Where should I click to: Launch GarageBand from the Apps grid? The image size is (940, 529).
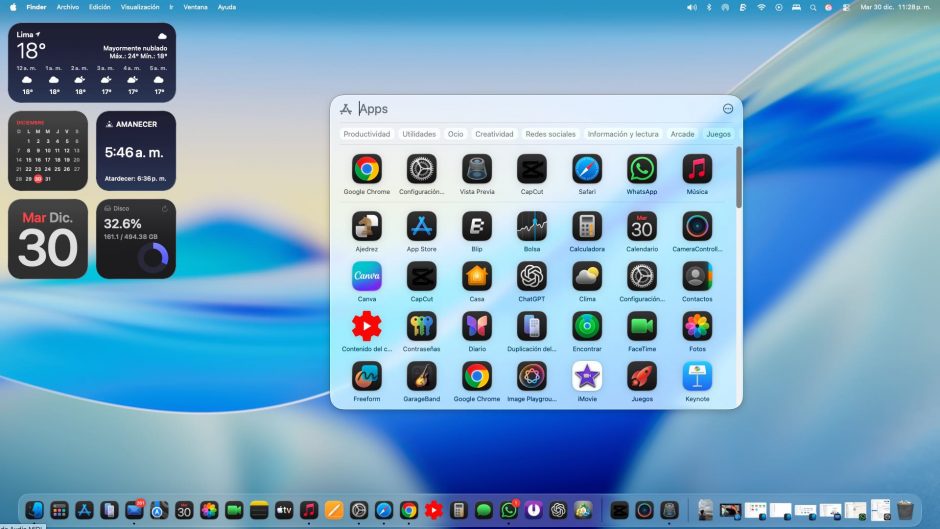tap(421, 376)
